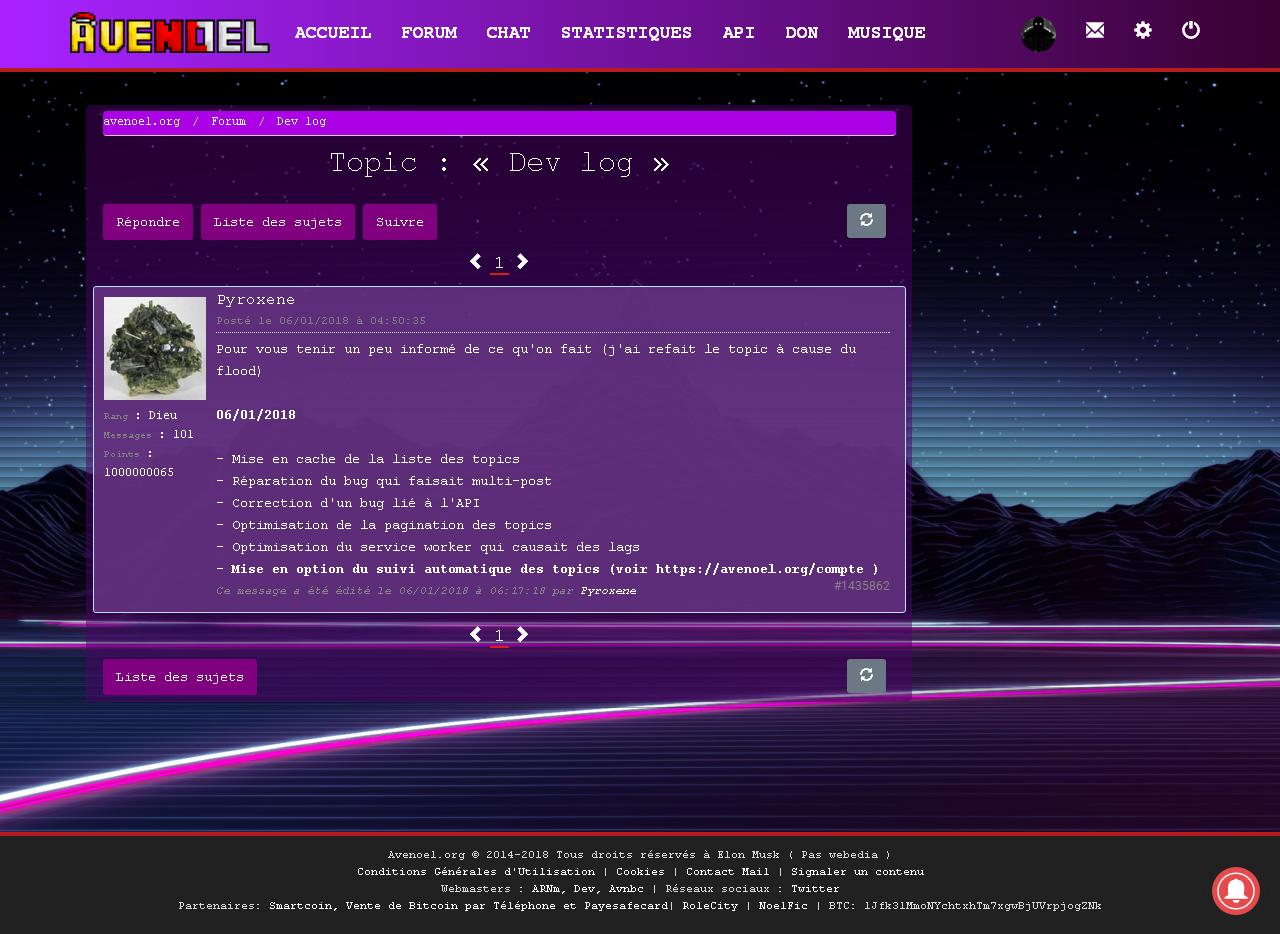Open Twitter footer link

[x=815, y=889]
